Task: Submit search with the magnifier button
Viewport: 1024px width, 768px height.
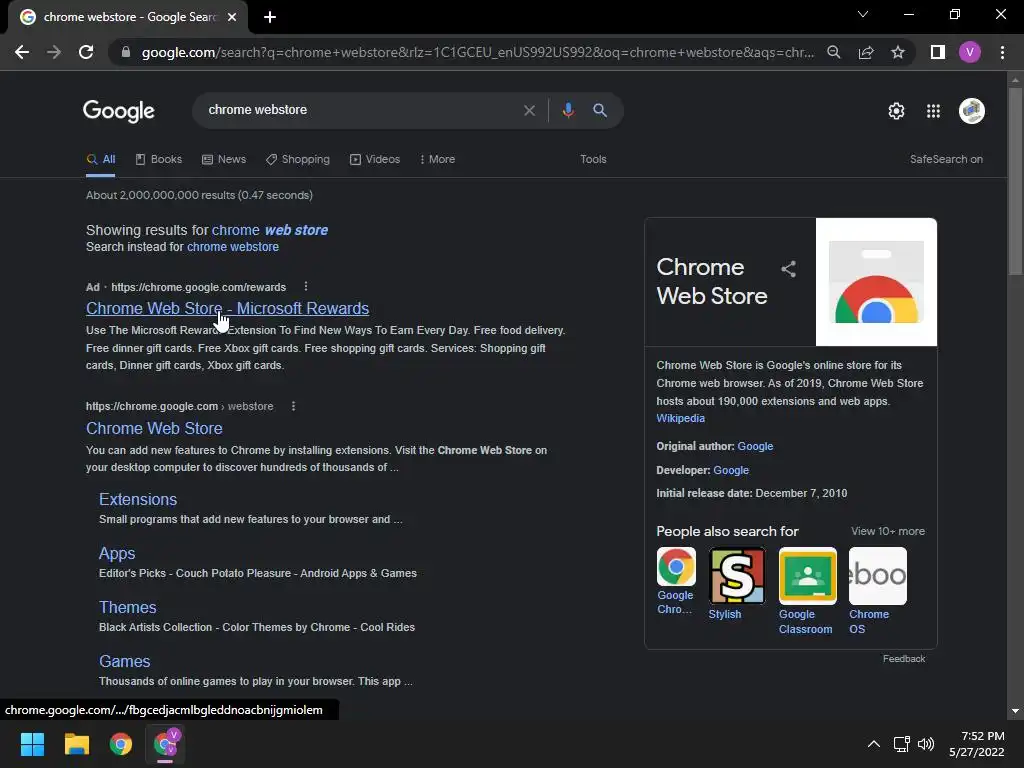Action: [600, 110]
